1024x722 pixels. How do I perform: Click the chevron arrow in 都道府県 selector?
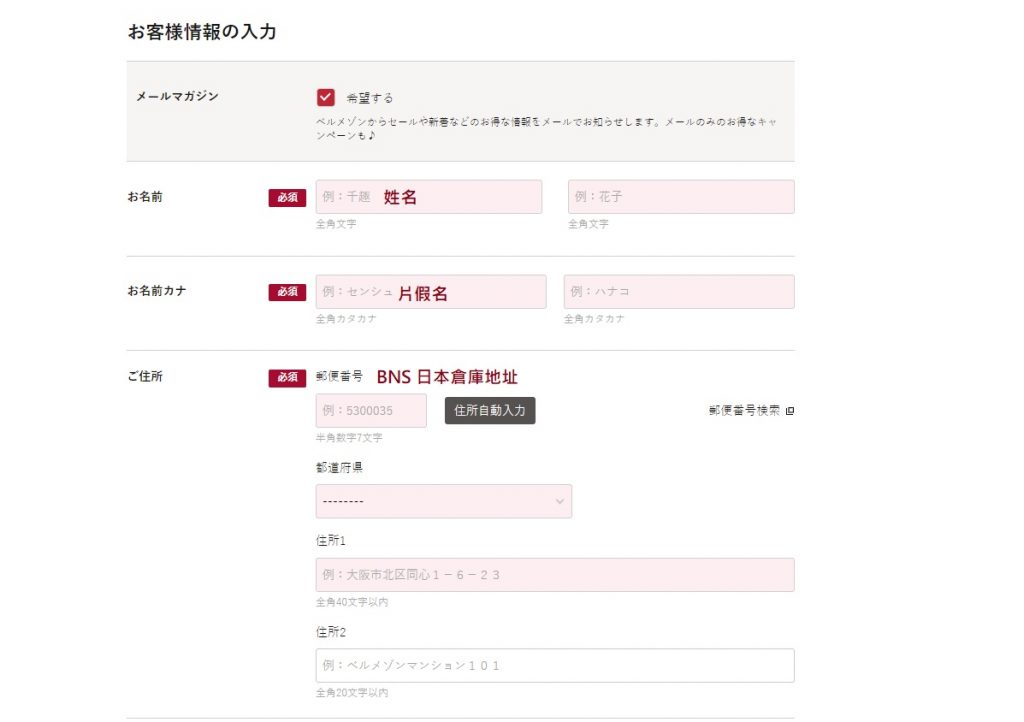point(559,502)
